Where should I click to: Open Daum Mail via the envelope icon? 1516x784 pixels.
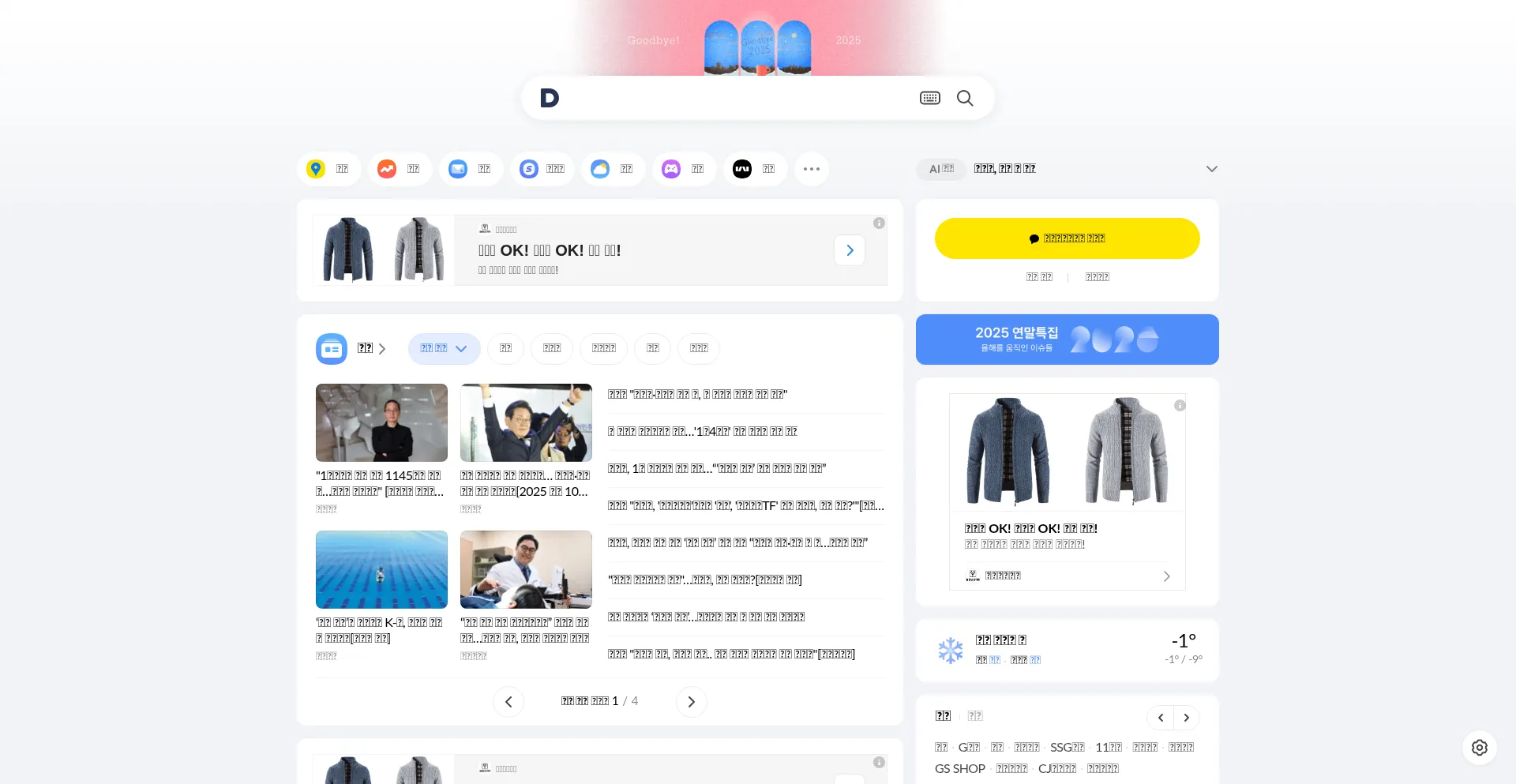click(x=458, y=168)
